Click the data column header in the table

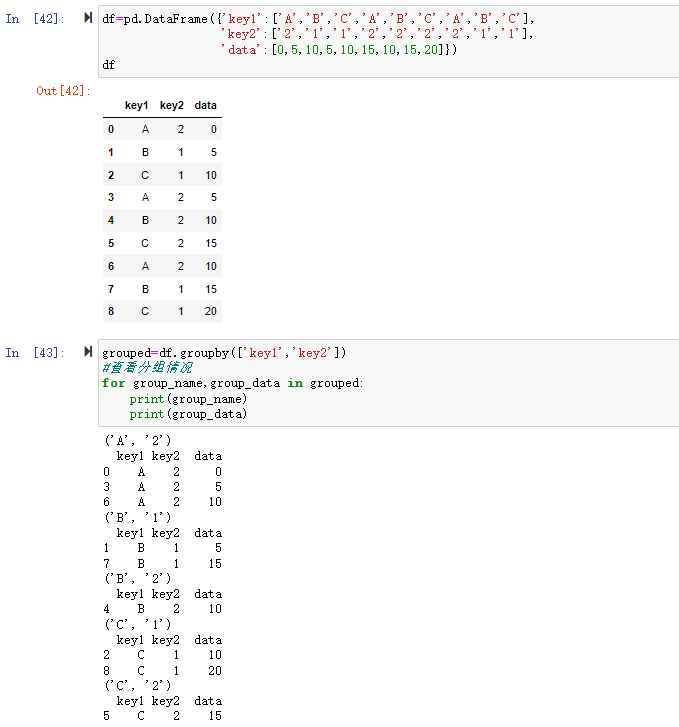pos(205,105)
